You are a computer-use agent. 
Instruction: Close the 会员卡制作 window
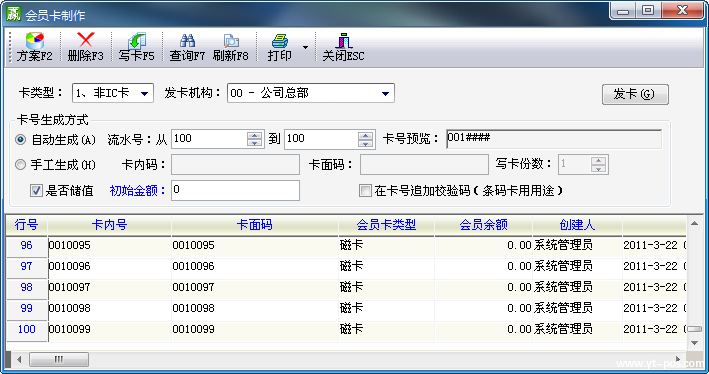[682, 11]
